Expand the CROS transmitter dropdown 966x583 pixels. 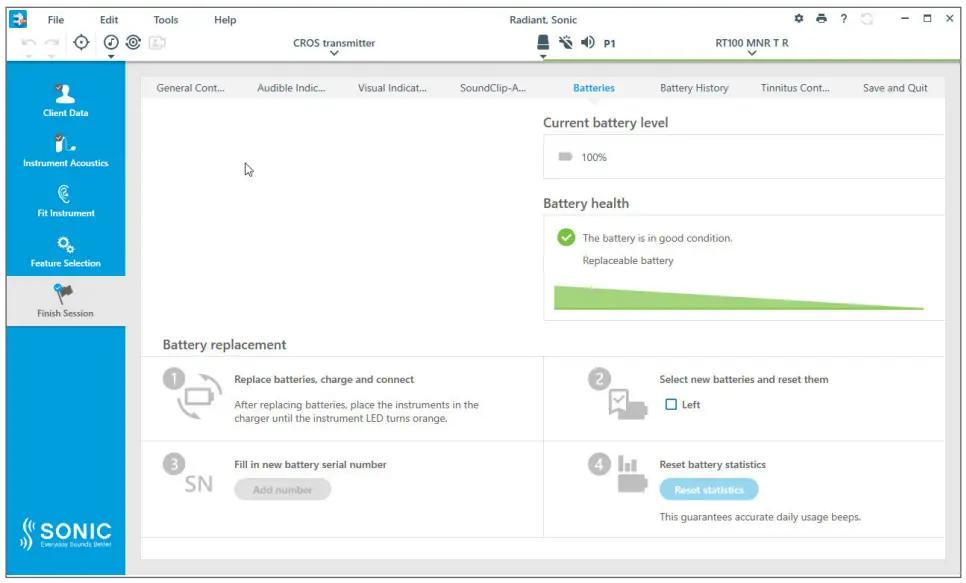(334, 54)
